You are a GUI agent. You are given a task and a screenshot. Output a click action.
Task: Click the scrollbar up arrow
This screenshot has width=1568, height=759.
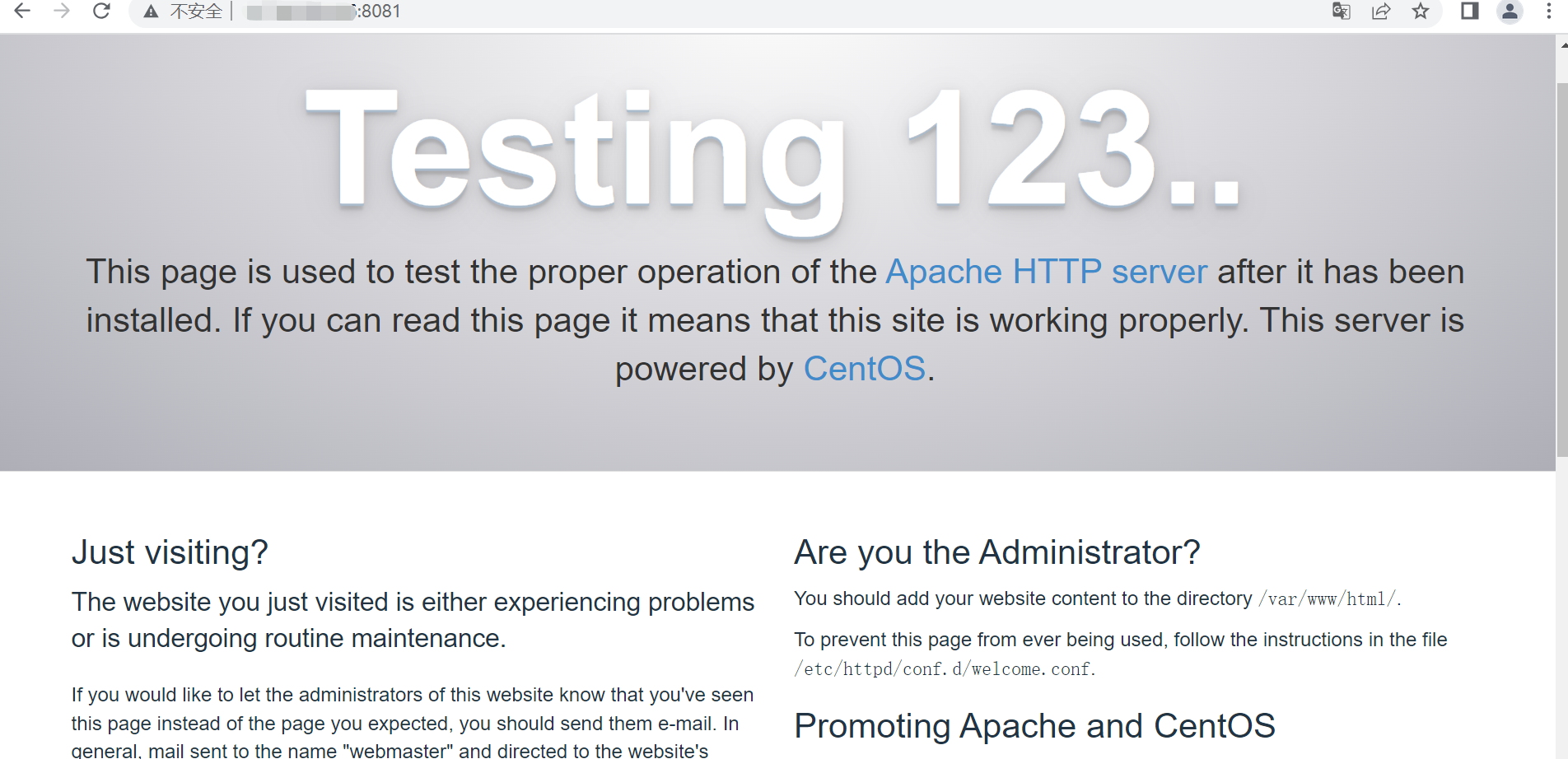pyautogui.click(x=1563, y=45)
